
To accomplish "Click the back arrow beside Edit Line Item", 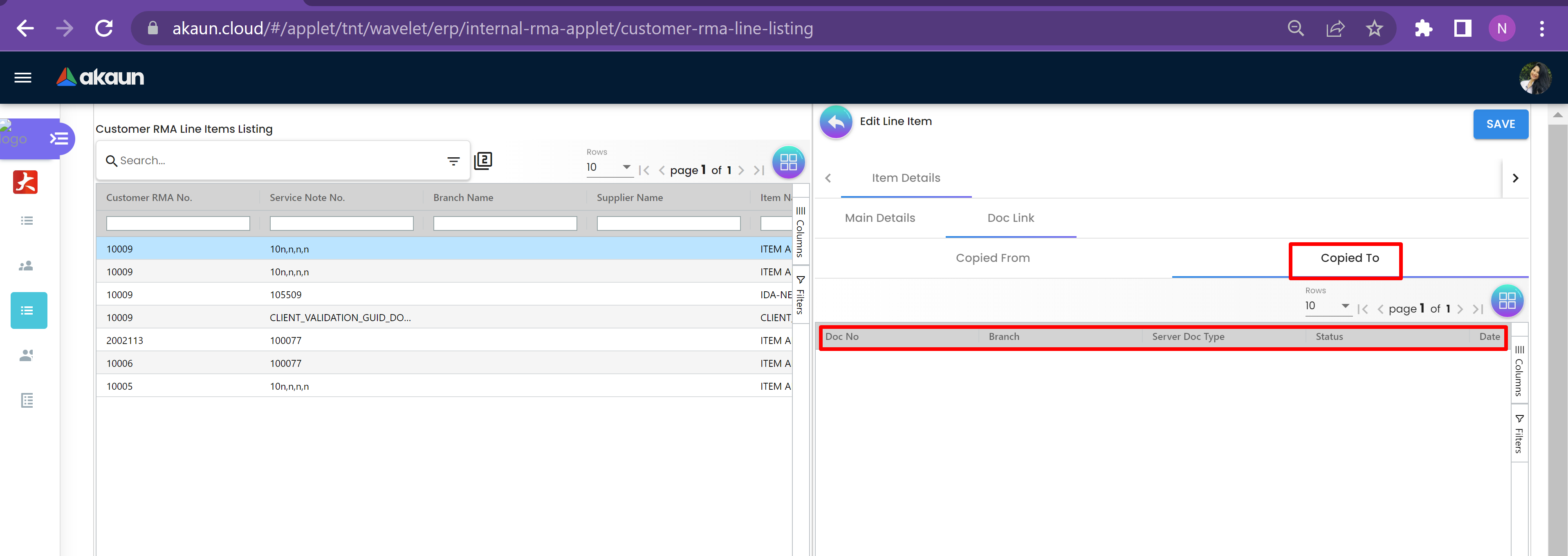I will 836,122.
